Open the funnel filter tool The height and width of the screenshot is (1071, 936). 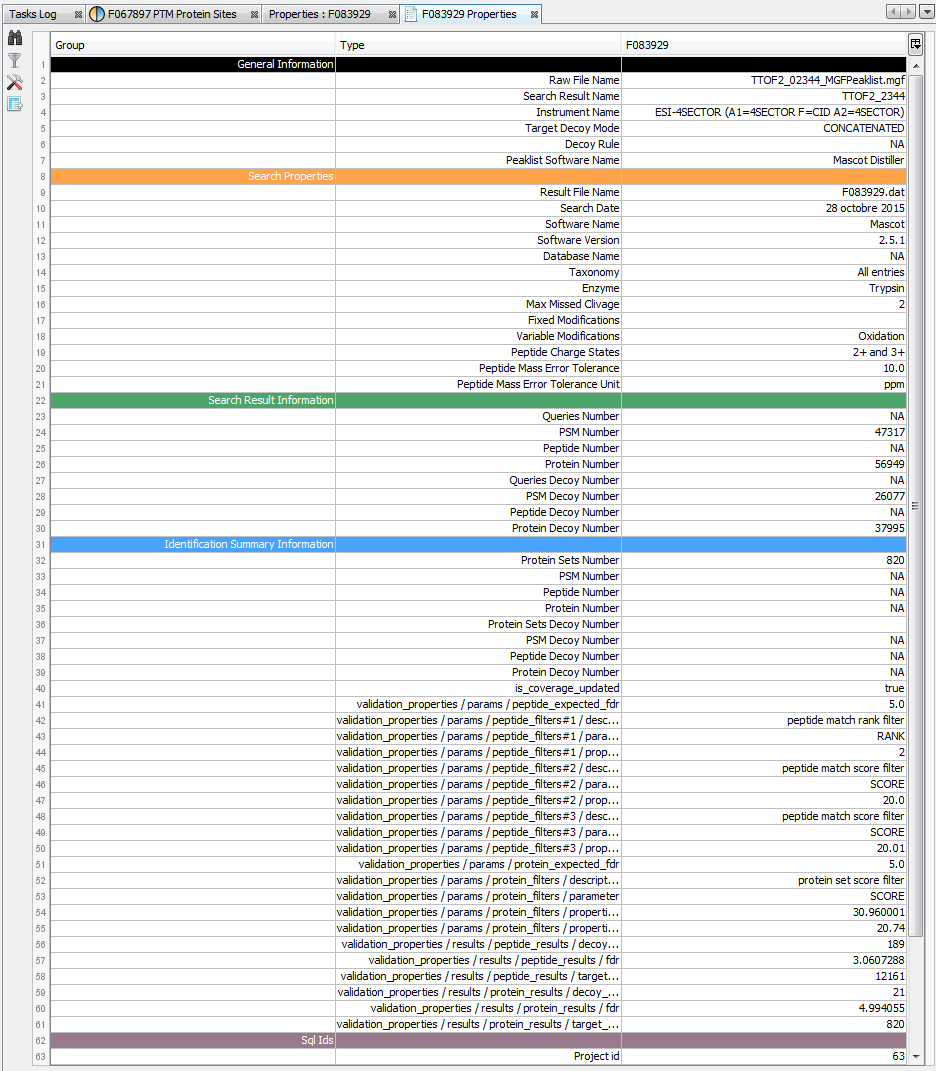pyautogui.click(x=14, y=61)
